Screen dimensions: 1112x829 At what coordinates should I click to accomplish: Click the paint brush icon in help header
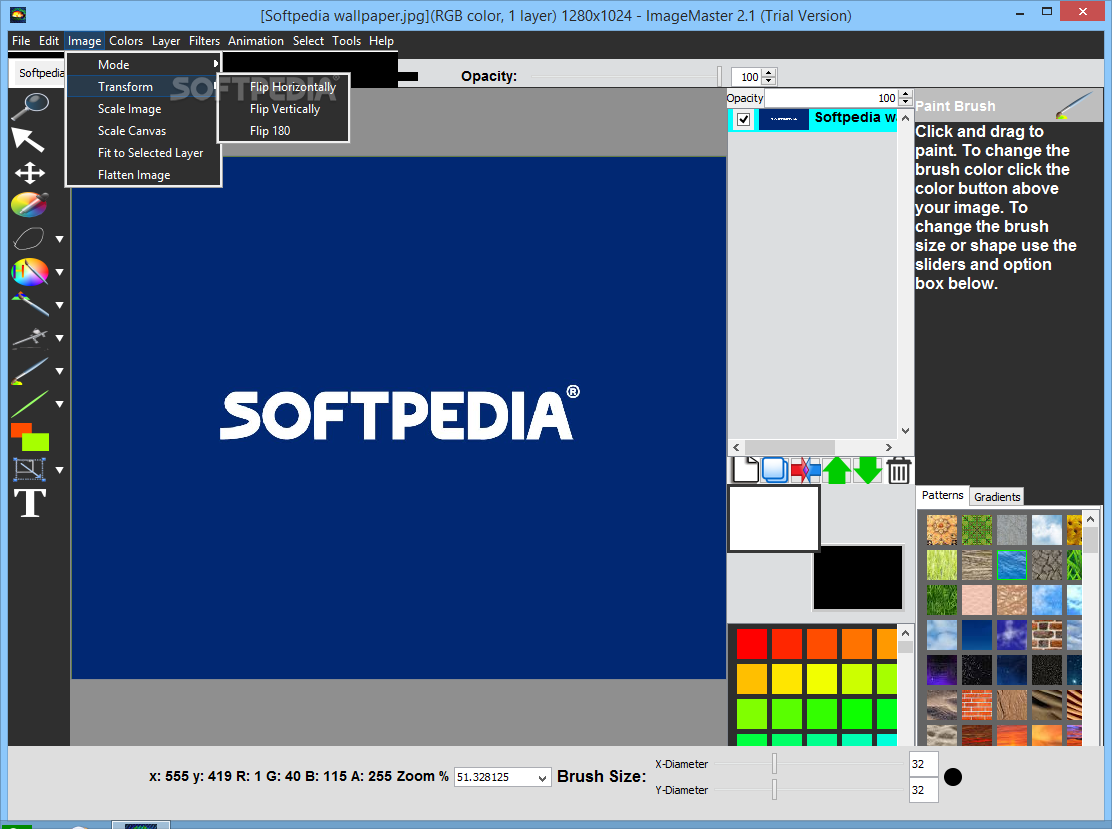[1075, 105]
